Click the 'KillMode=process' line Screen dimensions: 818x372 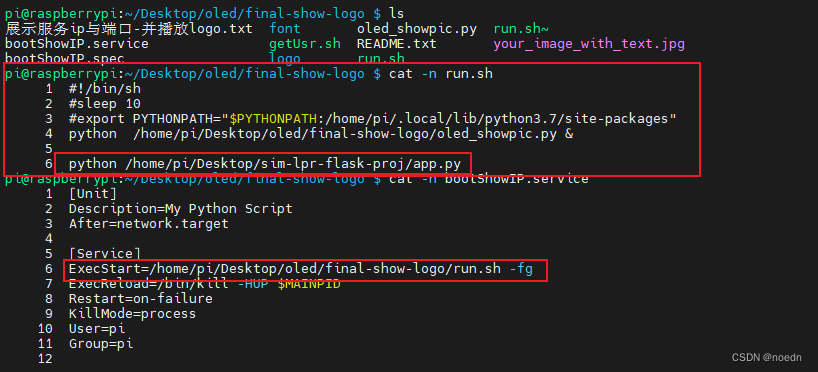pyautogui.click(x=133, y=314)
